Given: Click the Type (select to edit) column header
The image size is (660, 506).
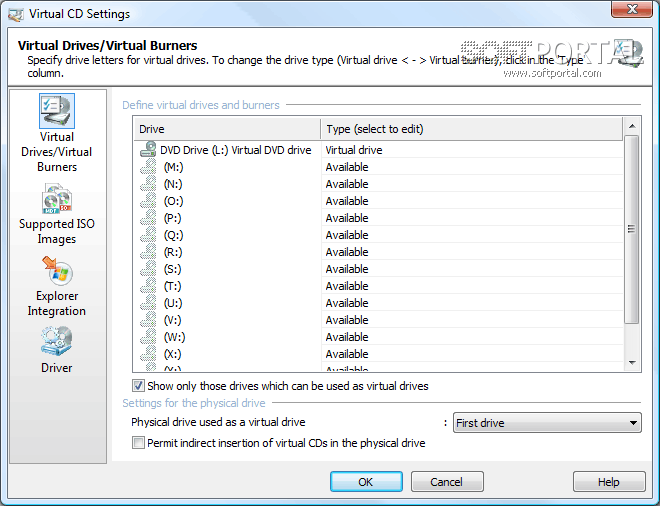Looking at the screenshot, I should pyautogui.click(x=471, y=129).
